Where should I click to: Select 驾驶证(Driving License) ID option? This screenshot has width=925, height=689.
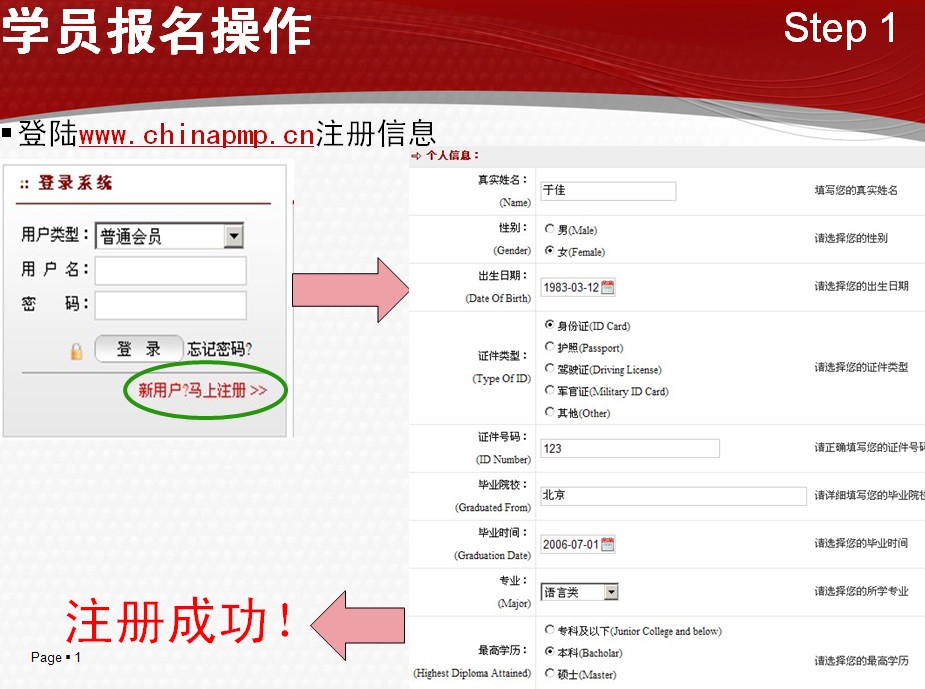tap(550, 369)
